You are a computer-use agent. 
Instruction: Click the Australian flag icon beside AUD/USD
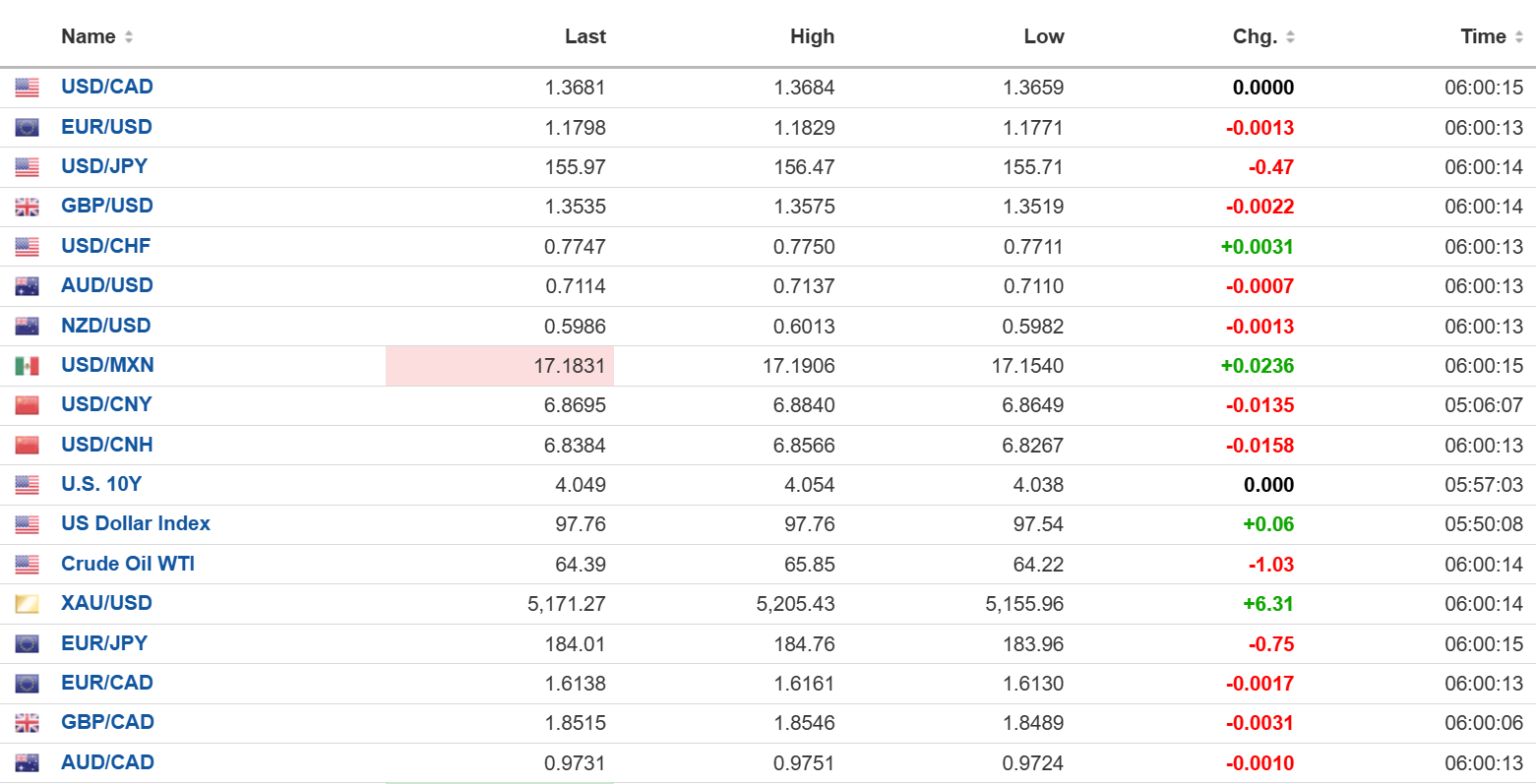[27, 286]
